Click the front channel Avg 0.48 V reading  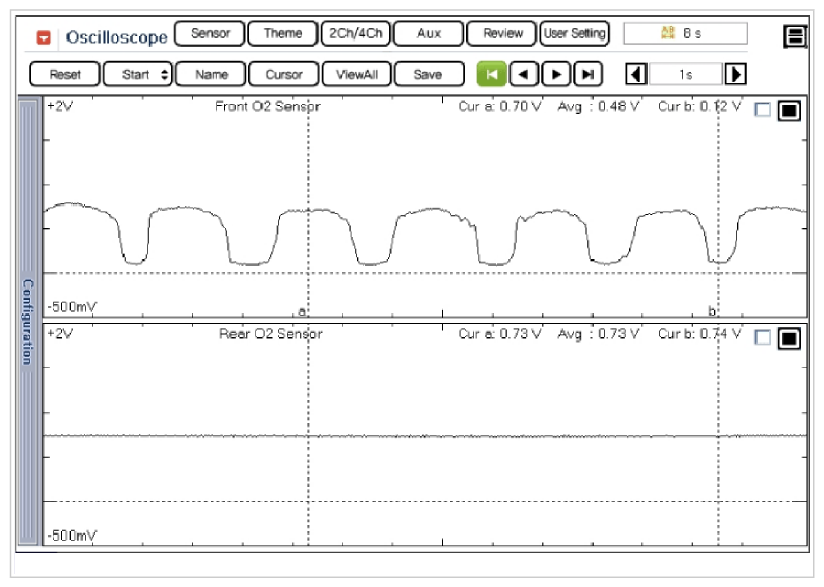[x=599, y=107]
